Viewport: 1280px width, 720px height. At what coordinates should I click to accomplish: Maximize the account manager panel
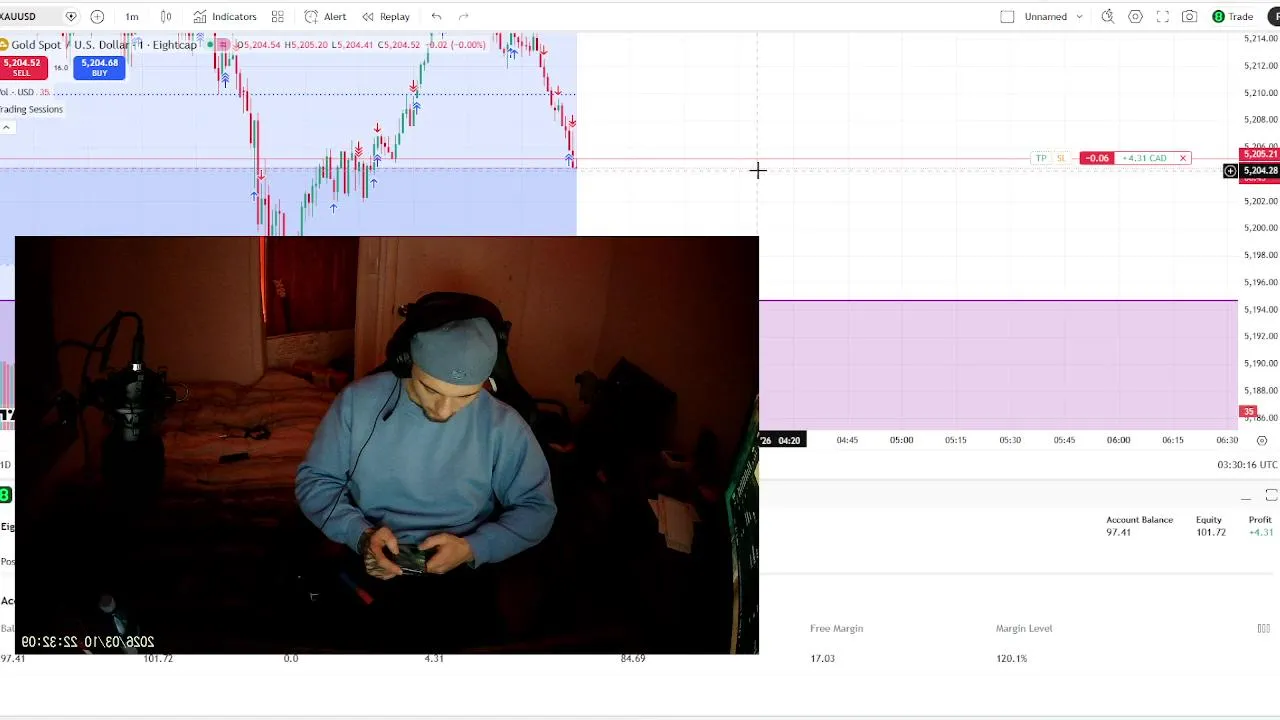tap(1271, 496)
